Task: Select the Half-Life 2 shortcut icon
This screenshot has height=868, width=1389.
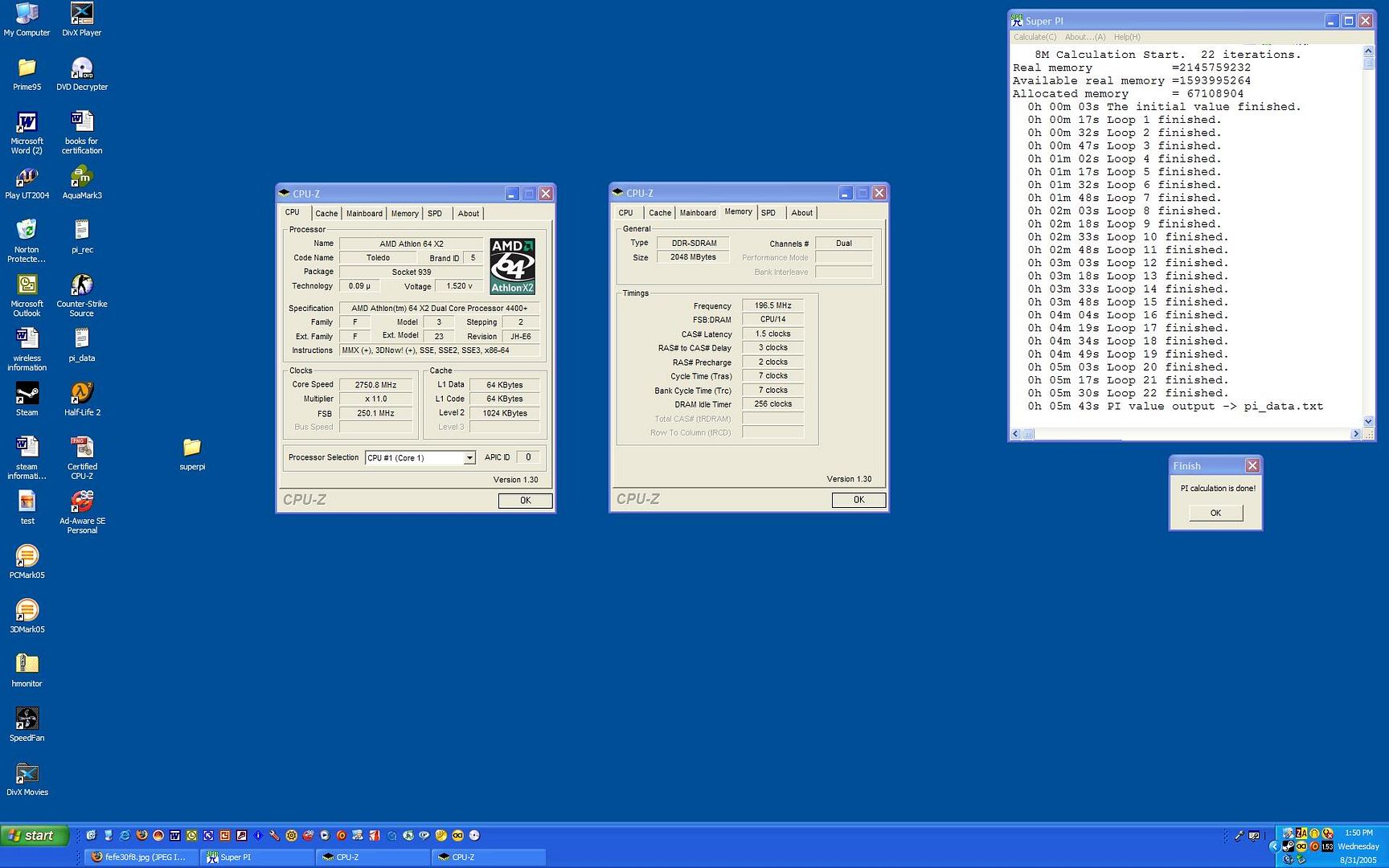Action: [x=82, y=399]
